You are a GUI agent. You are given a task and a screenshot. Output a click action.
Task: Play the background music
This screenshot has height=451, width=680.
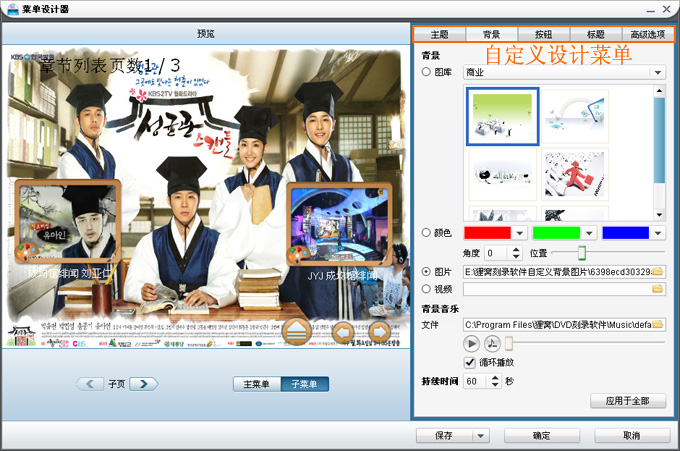pos(471,344)
